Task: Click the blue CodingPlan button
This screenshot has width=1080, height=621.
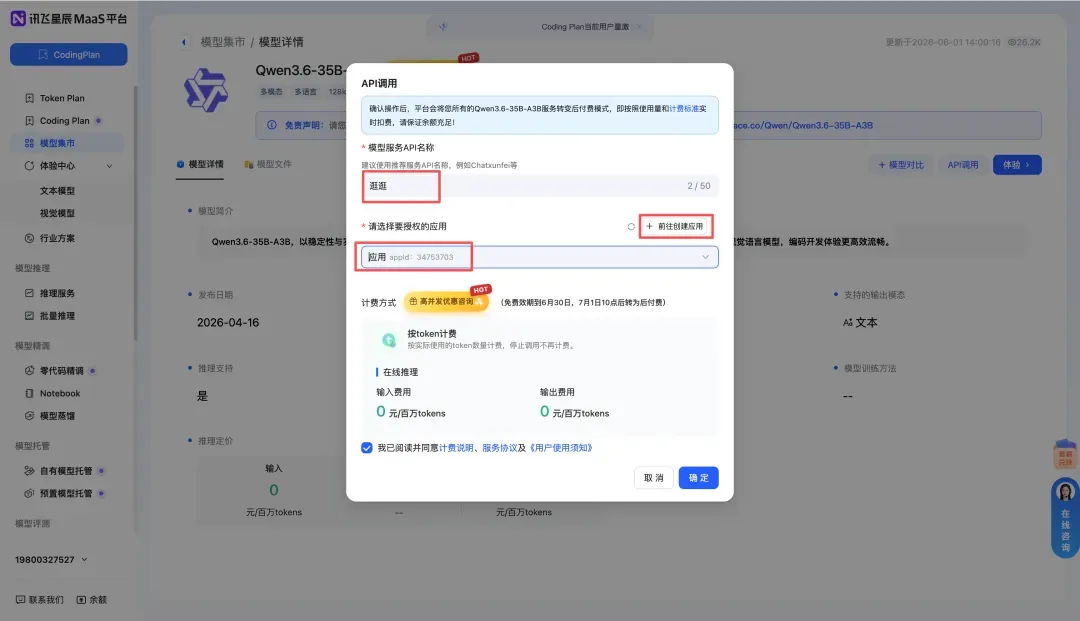Action: [68, 54]
